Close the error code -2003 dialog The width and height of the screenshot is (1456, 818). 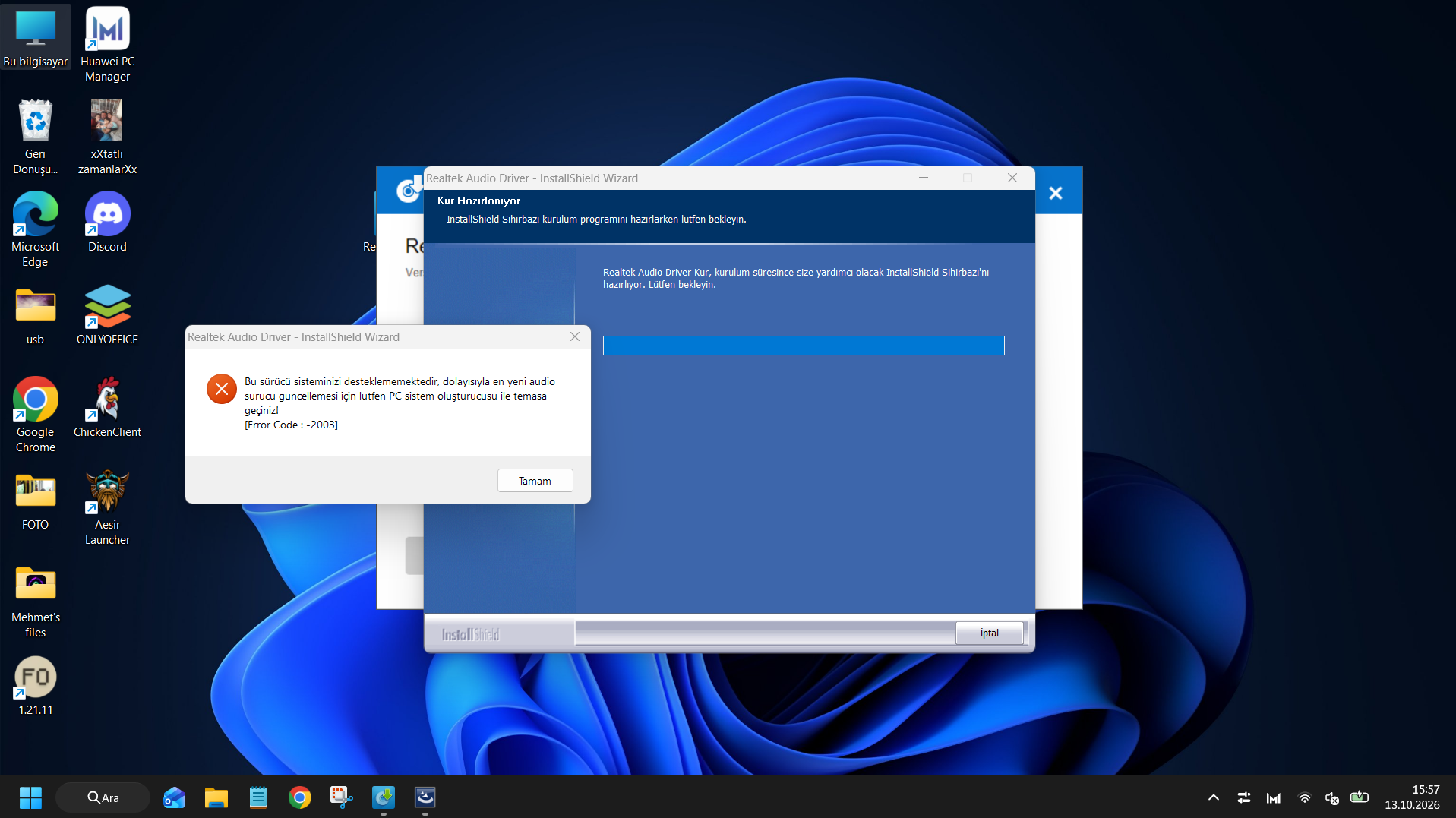click(575, 336)
